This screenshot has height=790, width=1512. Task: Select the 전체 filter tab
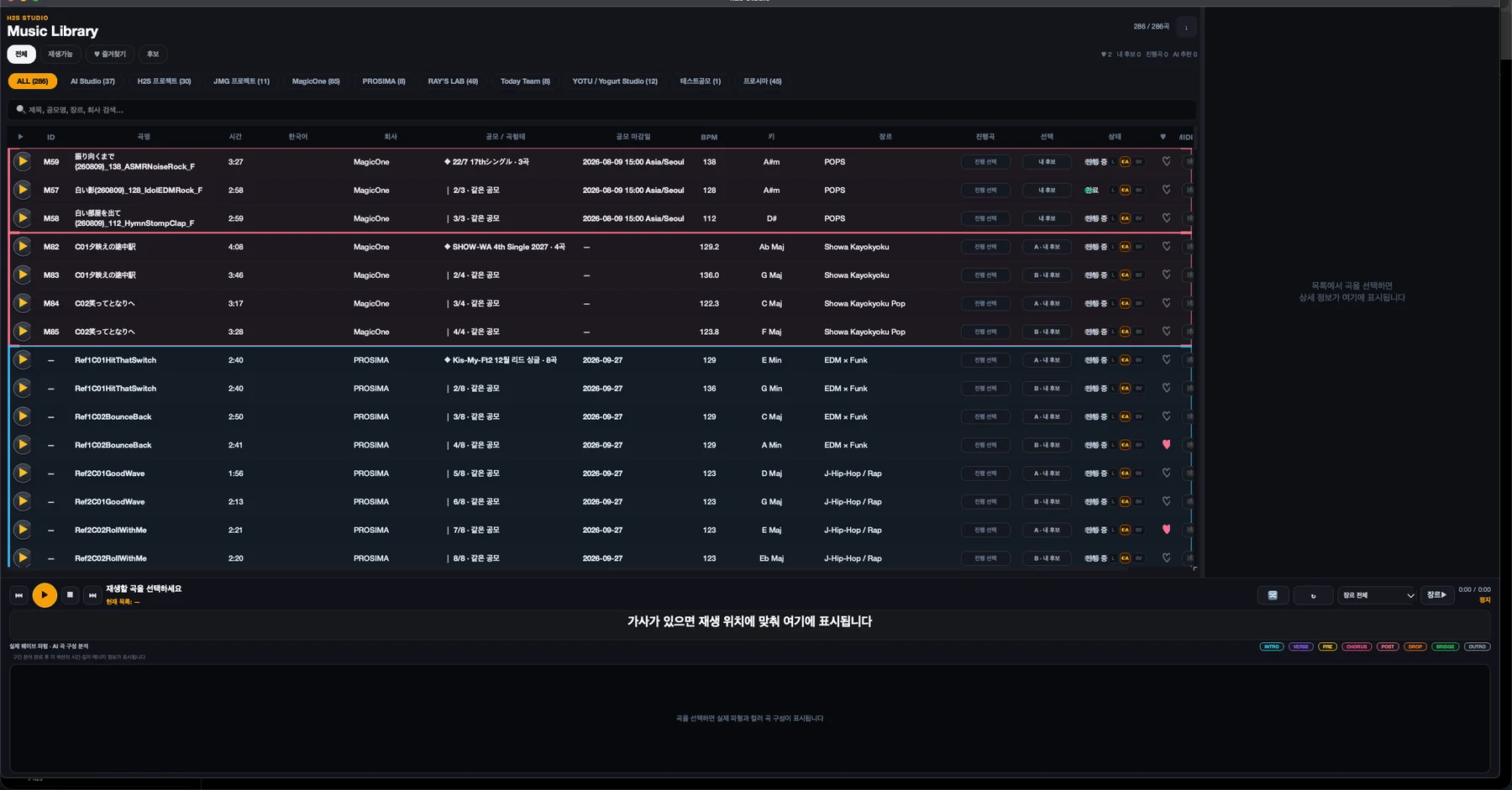[21, 54]
